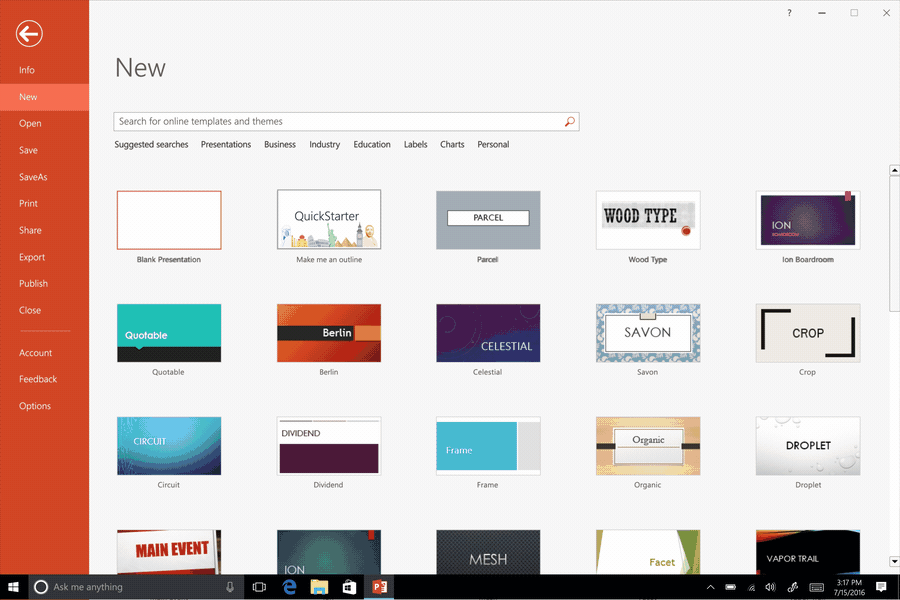Click the Cortana microphone icon
Screen dimensions: 900x600
(230, 587)
